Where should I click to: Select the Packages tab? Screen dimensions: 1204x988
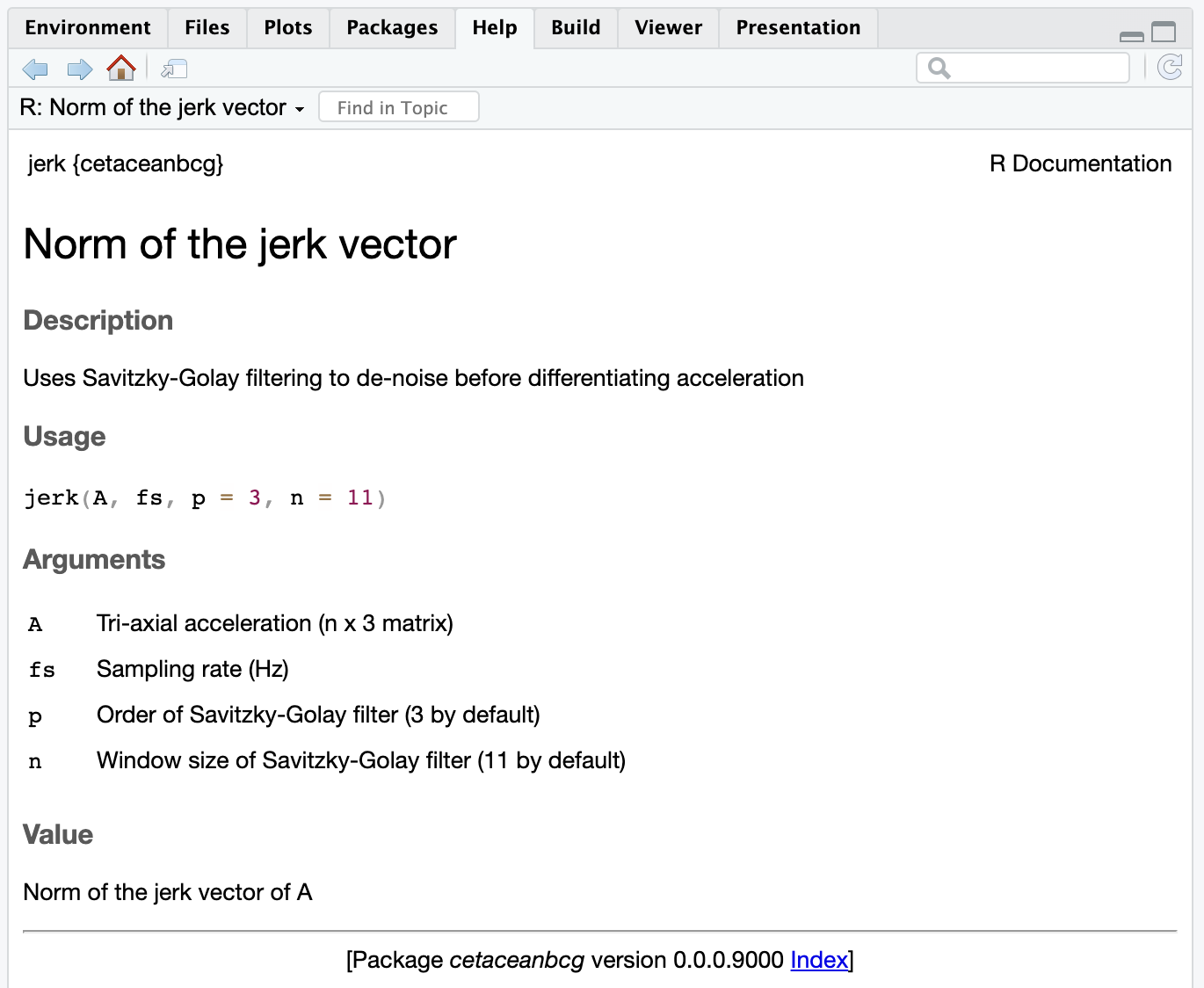click(x=392, y=28)
